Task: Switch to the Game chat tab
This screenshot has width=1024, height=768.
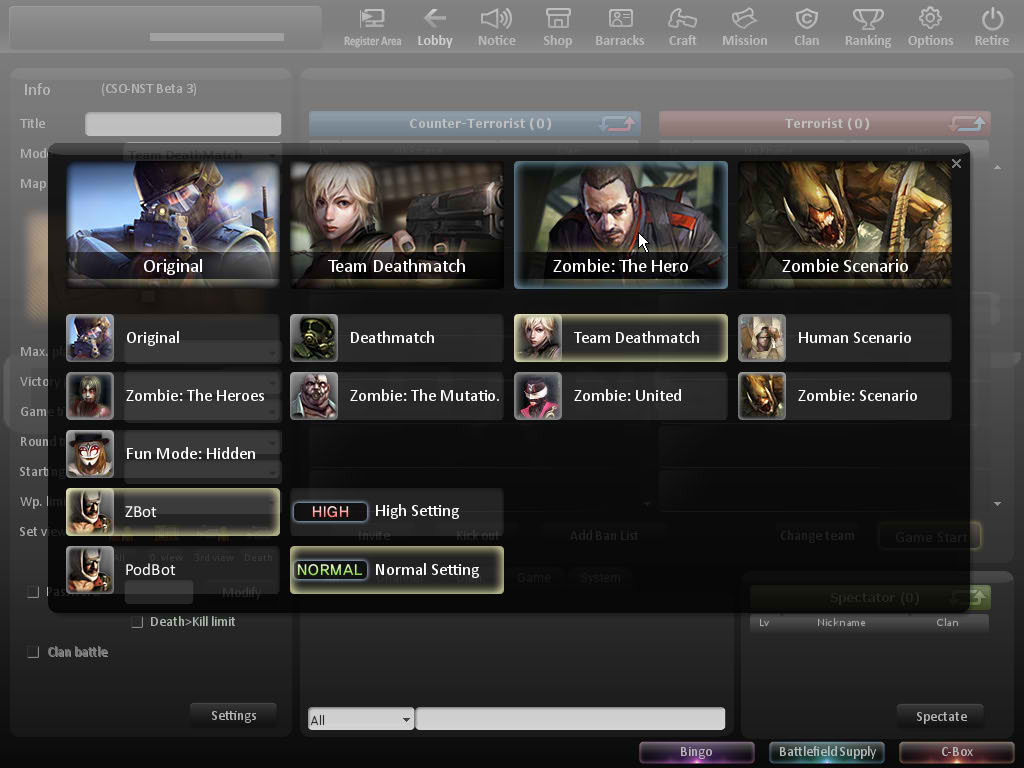Action: tap(534, 578)
